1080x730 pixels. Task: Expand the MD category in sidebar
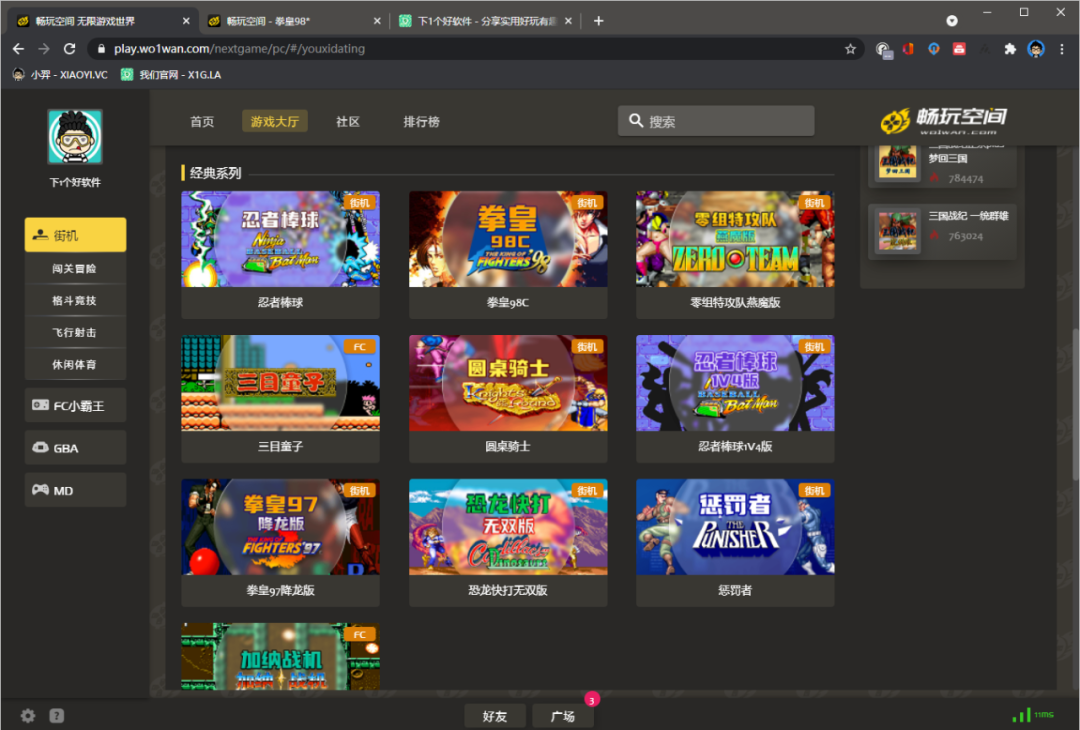point(75,490)
